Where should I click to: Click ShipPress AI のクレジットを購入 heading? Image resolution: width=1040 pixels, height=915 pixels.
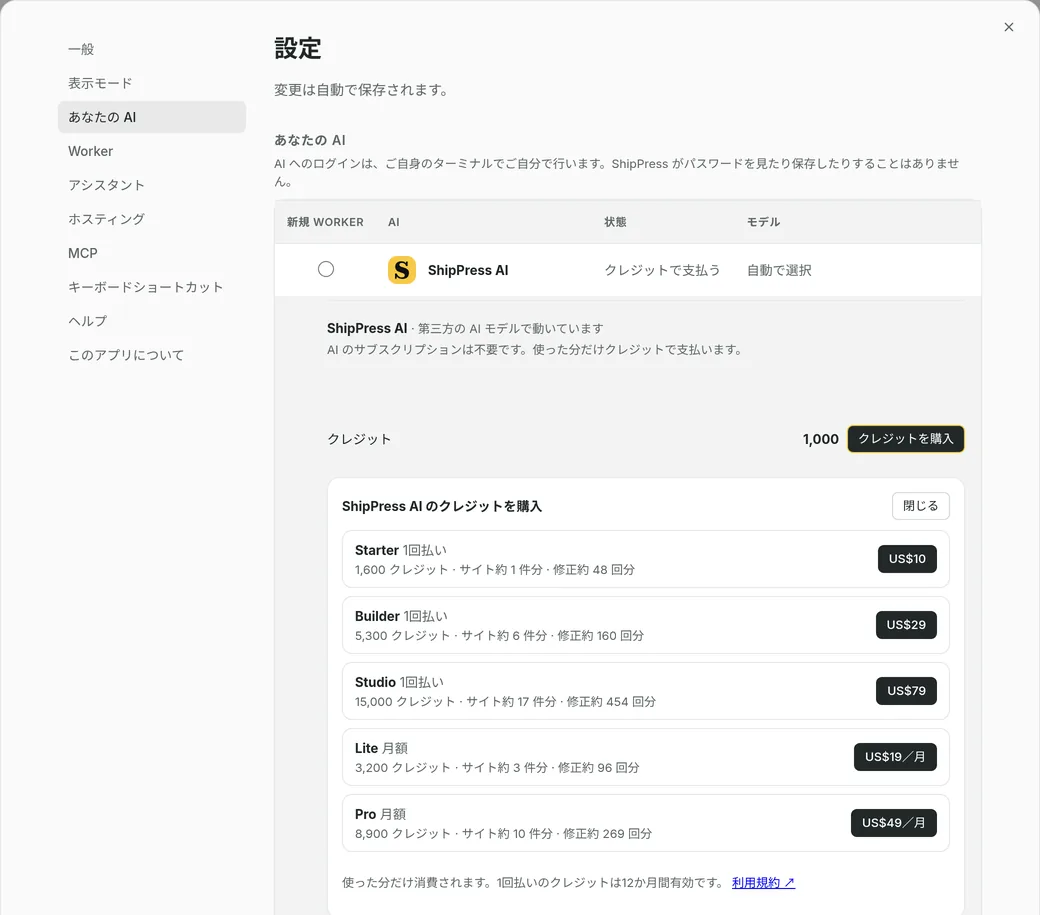[x=442, y=507]
